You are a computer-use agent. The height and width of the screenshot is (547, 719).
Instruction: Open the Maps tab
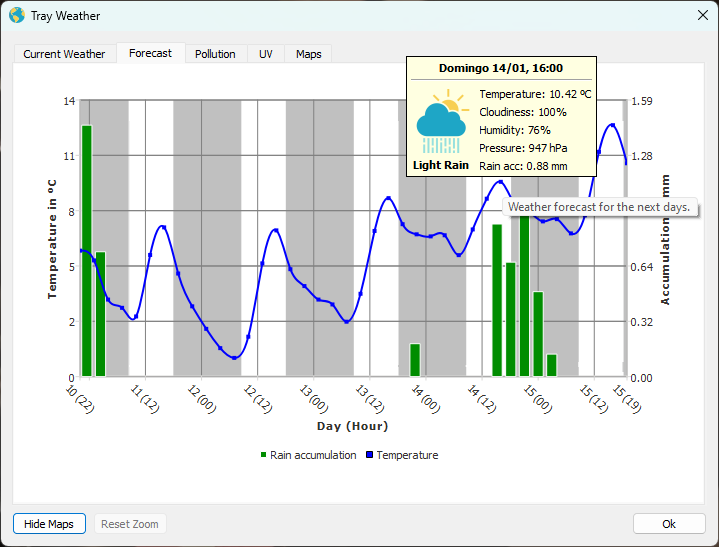coord(308,54)
